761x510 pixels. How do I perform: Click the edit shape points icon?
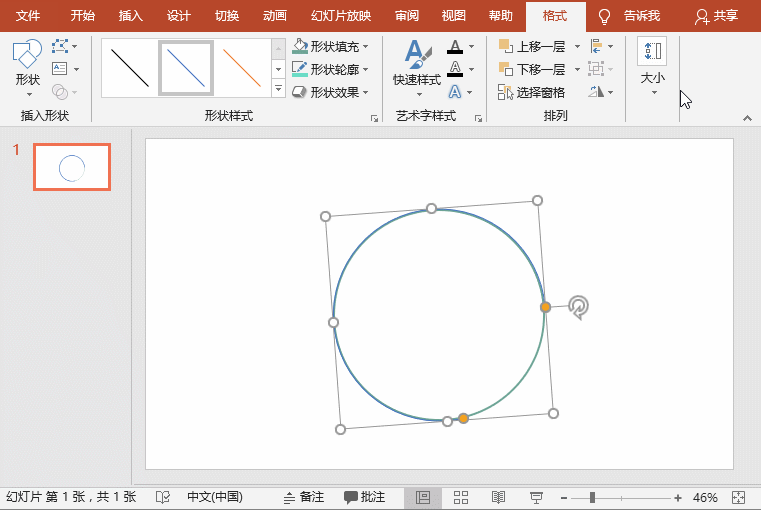60,47
